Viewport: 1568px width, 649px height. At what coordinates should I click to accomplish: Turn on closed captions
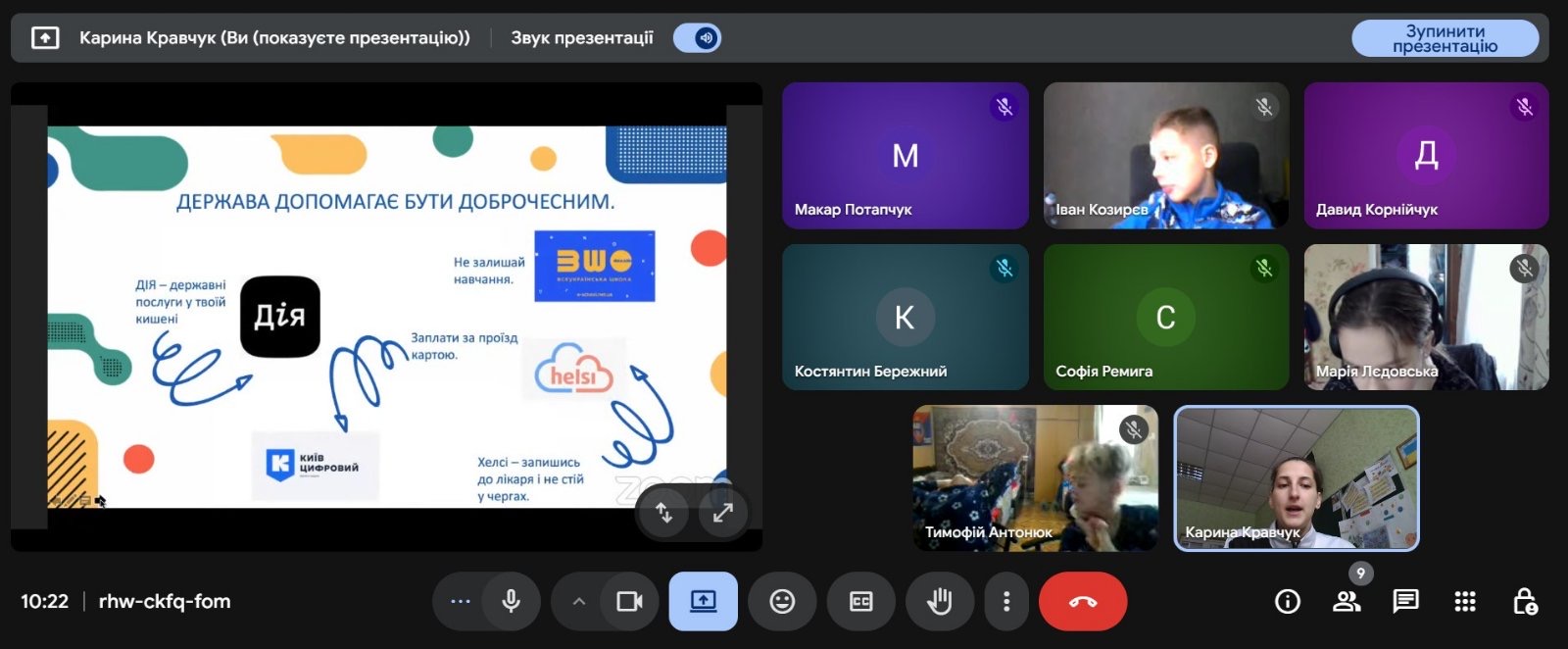[x=860, y=601]
